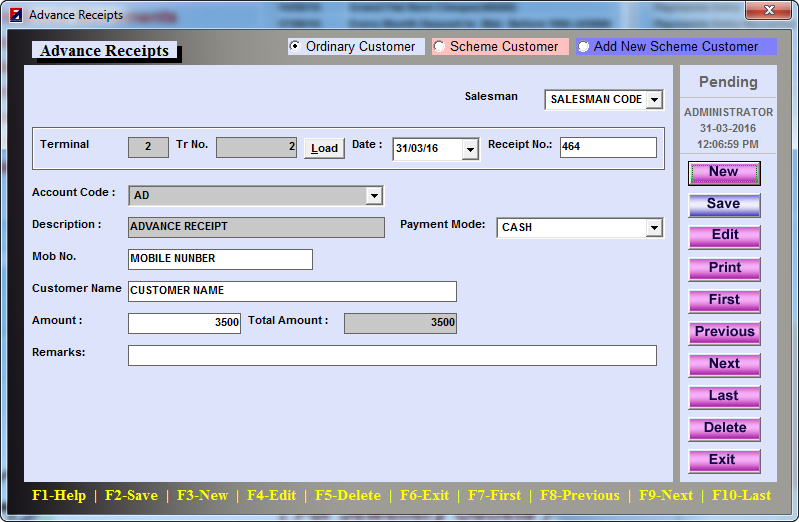Go to the First record
799x522 pixels.
[x=724, y=300]
